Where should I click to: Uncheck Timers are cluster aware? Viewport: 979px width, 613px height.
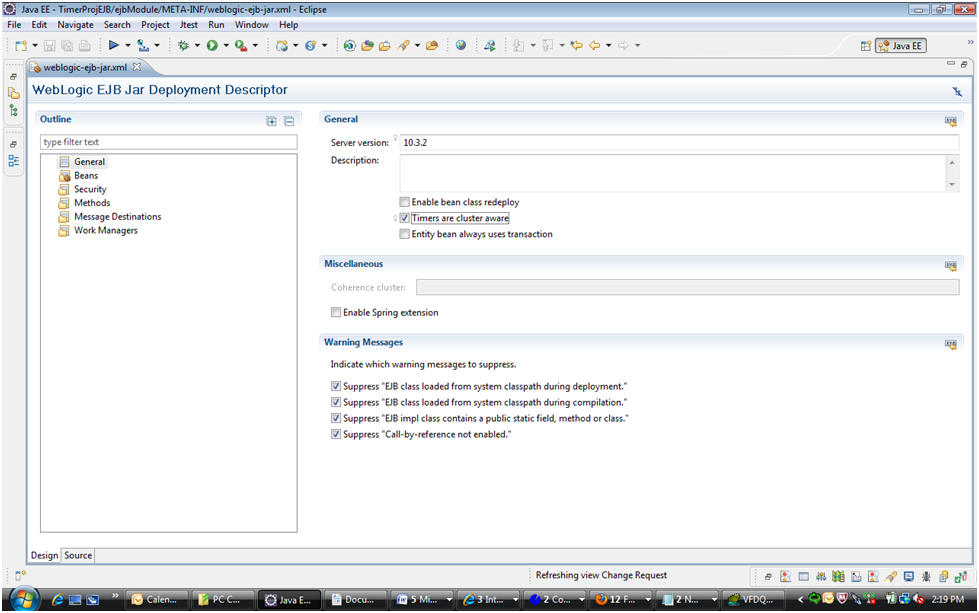(x=405, y=218)
